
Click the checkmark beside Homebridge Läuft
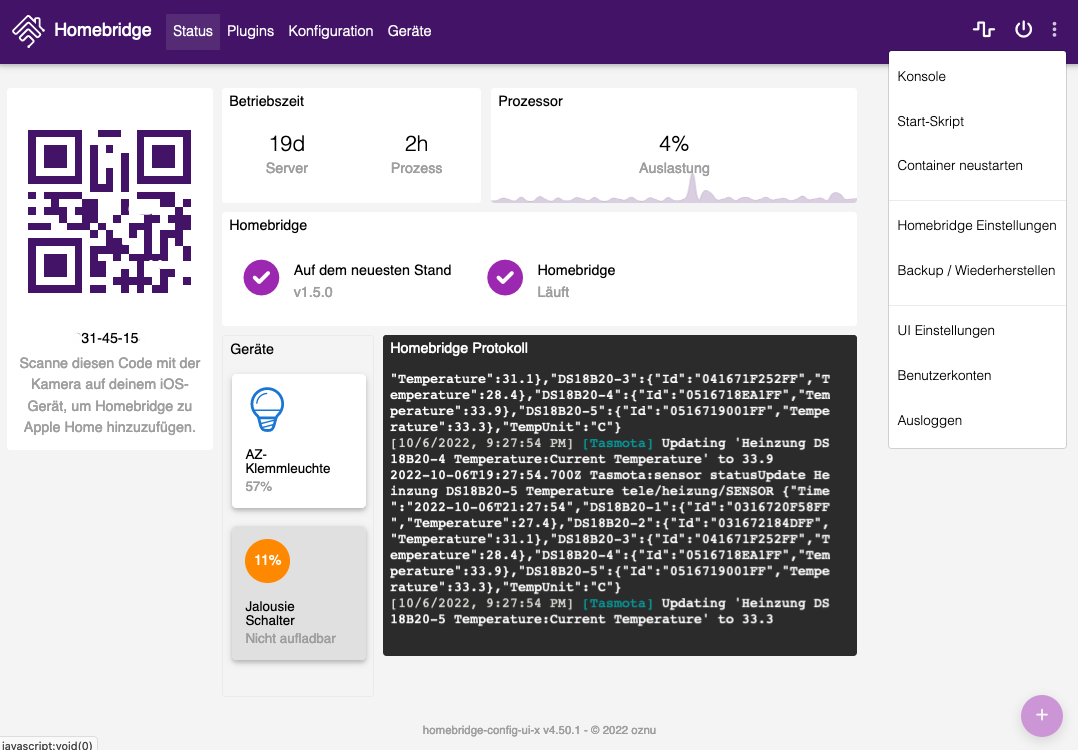coord(505,278)
